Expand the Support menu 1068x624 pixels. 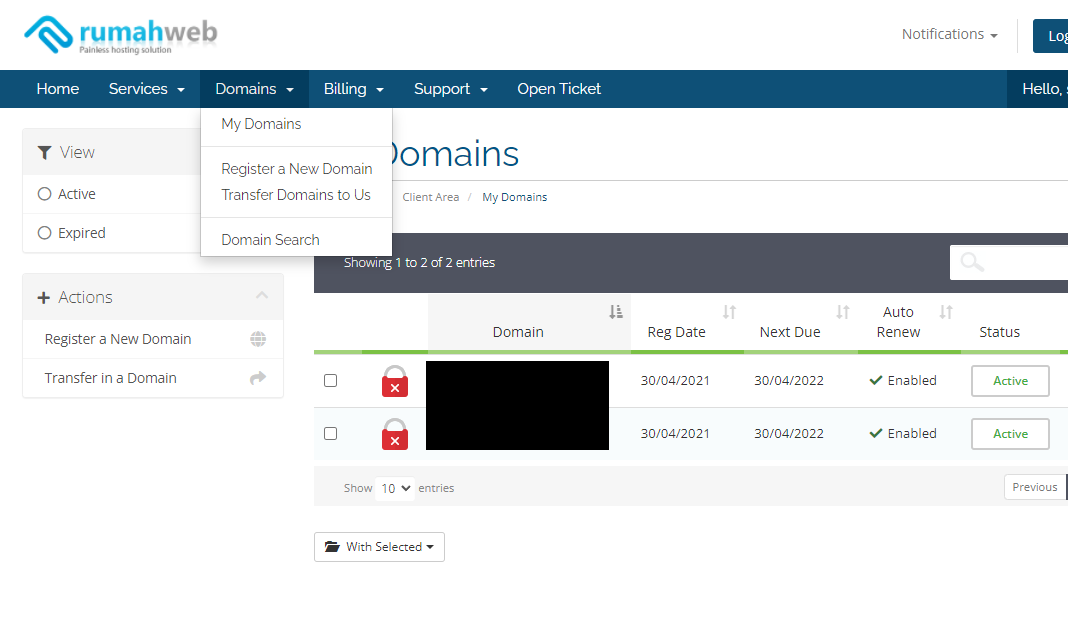pos(450,89)
